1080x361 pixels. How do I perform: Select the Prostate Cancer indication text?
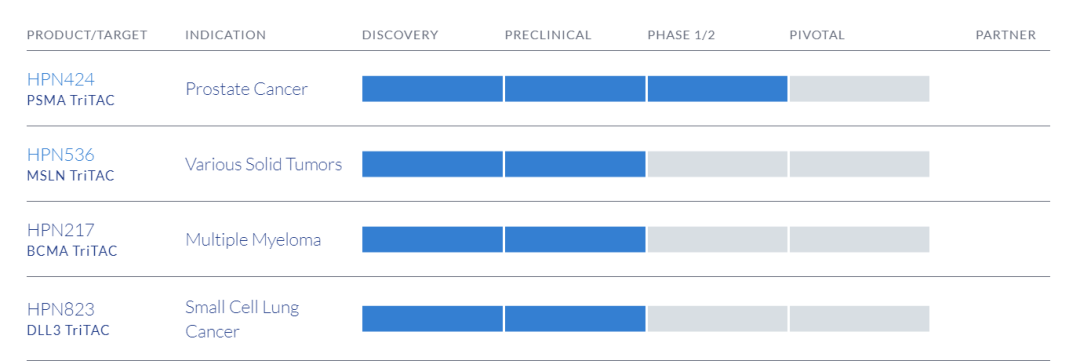(x=247, y=89)
